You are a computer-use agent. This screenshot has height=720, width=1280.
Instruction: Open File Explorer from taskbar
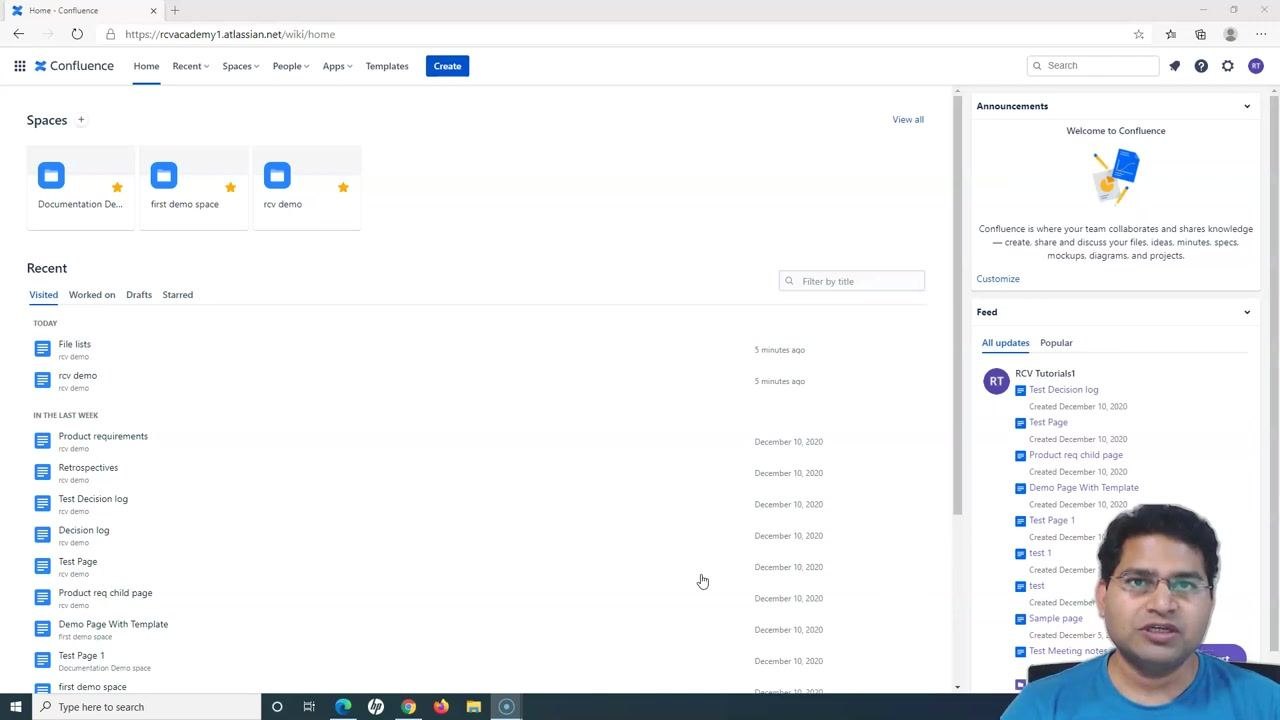pyautogui.click(x=474, y=707)
